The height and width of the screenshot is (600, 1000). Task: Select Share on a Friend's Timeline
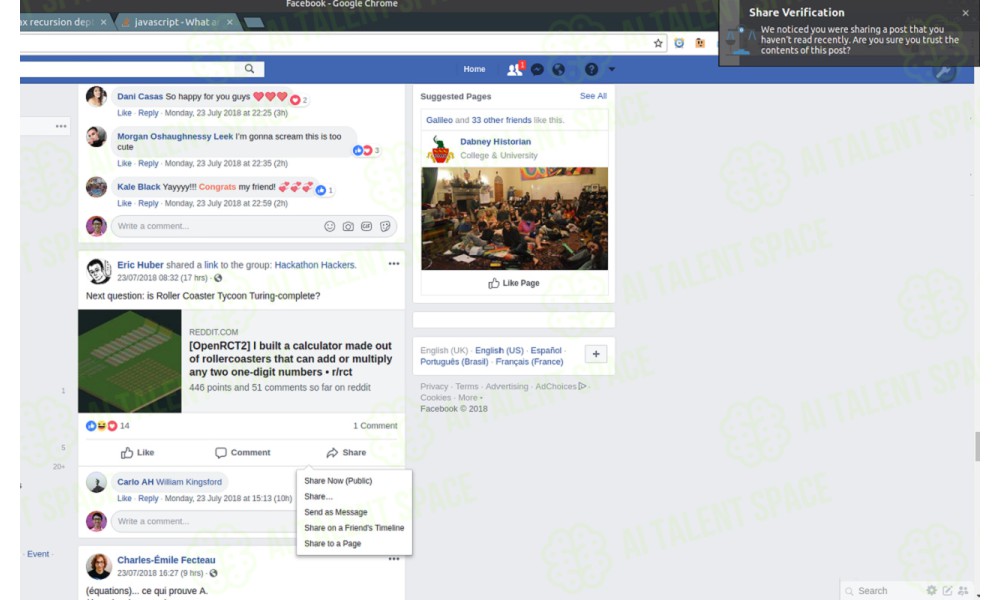tap(354, 528)
